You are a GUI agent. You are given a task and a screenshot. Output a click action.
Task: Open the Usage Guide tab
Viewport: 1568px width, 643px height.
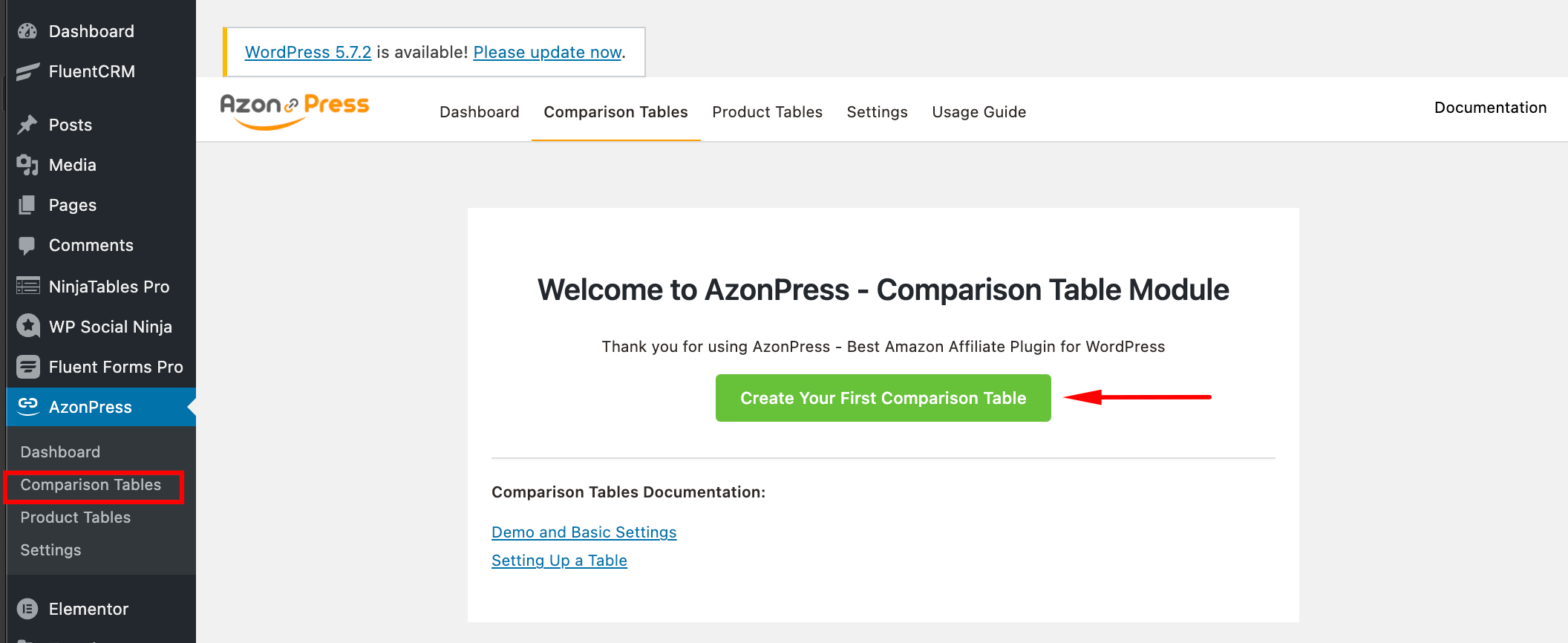(979, 111)
